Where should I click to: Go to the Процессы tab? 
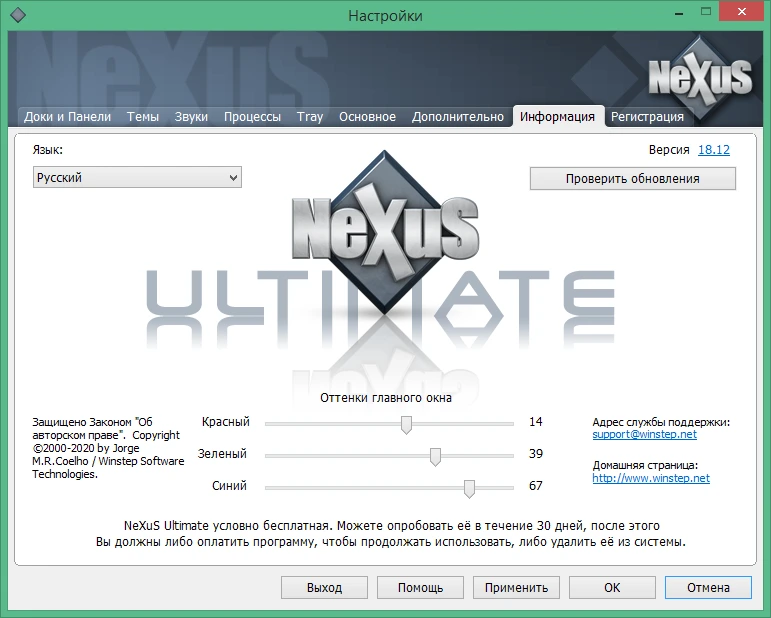[x=252, y=117]
